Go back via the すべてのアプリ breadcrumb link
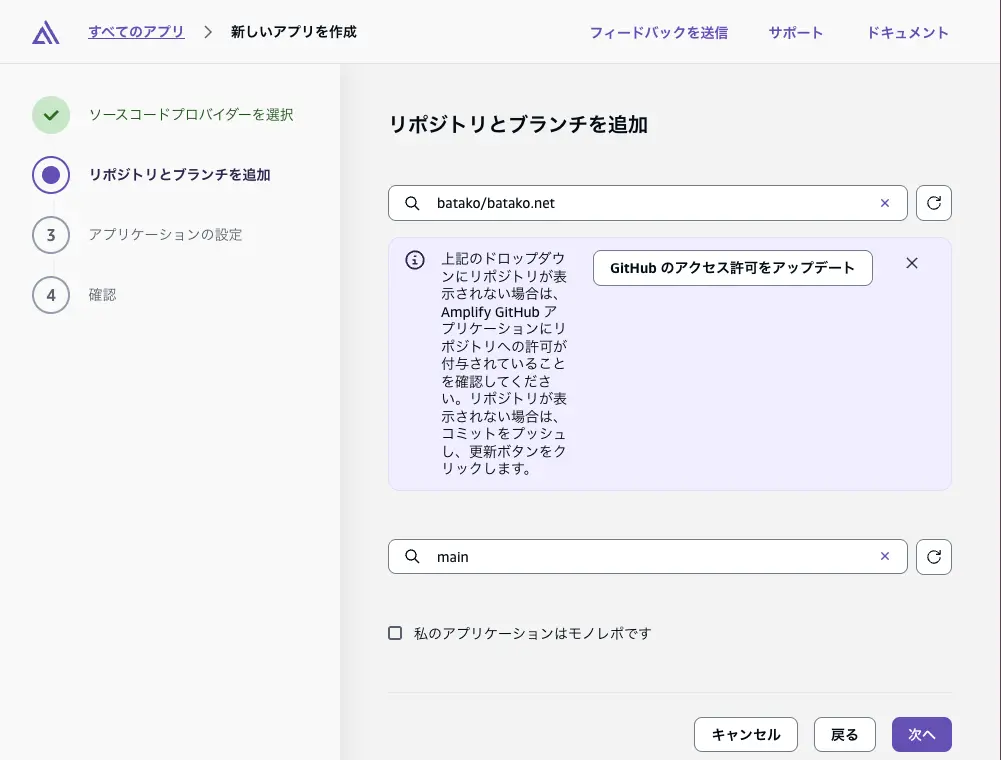The height and width of the screenshot is (760, 1001). [x=136, y=31]
